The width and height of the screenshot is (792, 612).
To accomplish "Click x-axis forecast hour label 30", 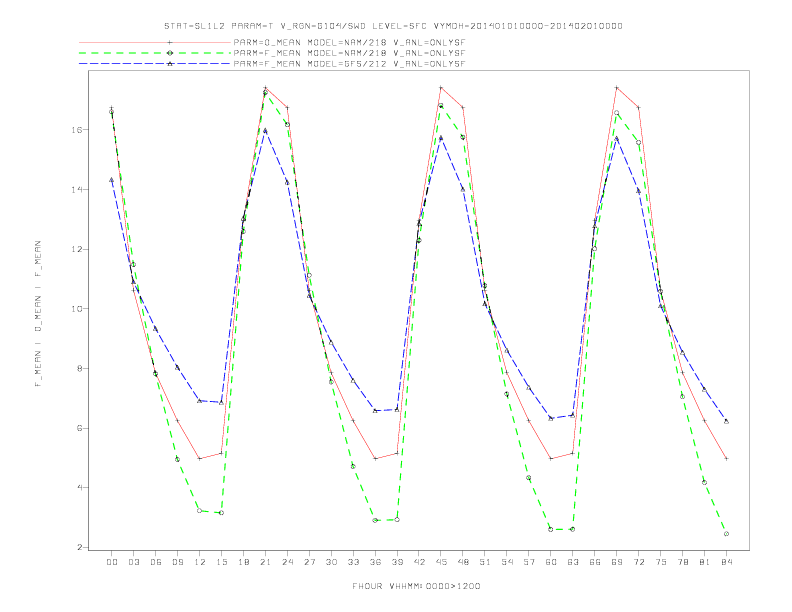I will pyautogui.click(x=331, y=562).
